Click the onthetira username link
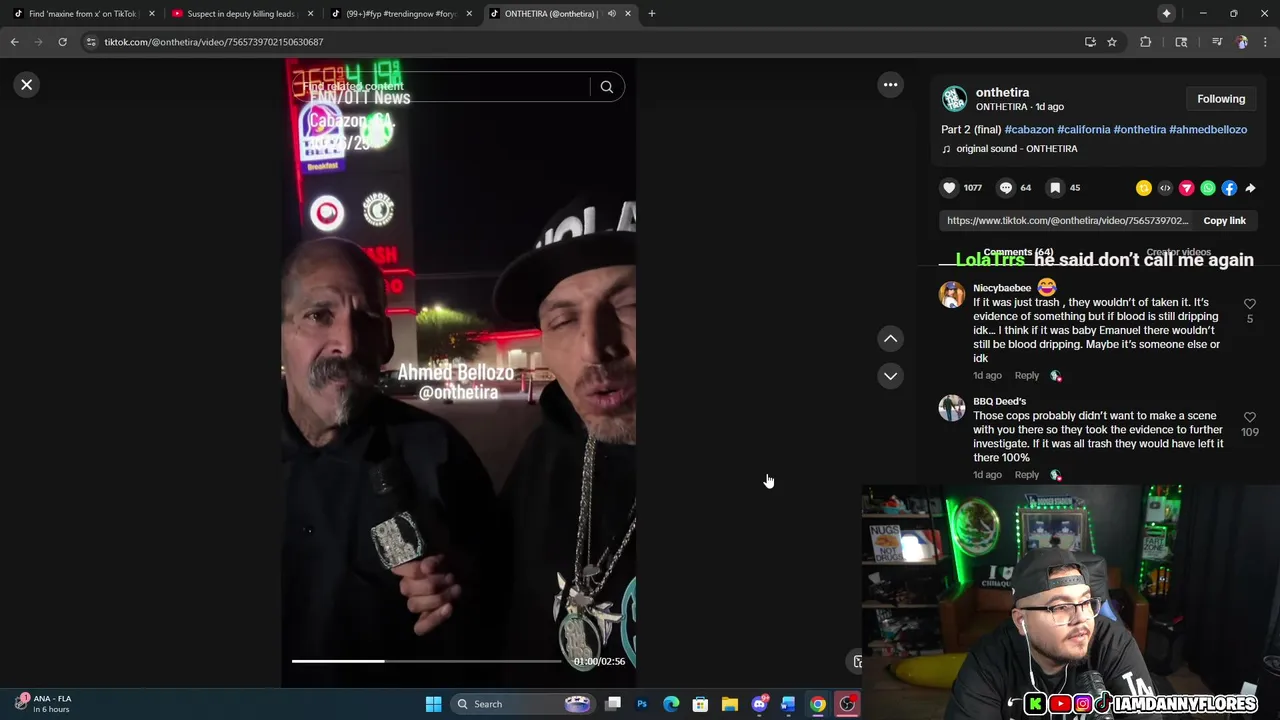The width and height of the screenshot is (1280, 720). (x=1002, y=92)
